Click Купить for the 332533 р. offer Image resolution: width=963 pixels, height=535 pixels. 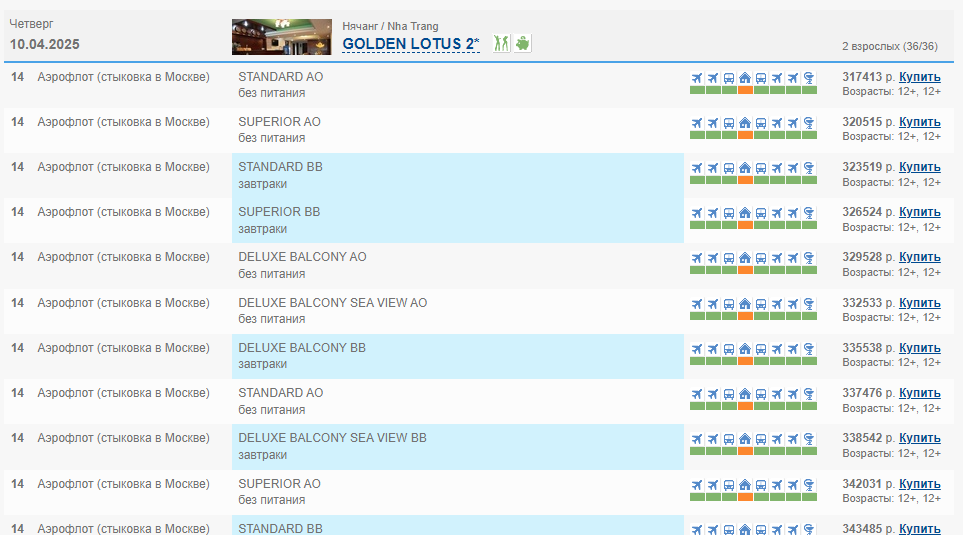coord(919,303)
